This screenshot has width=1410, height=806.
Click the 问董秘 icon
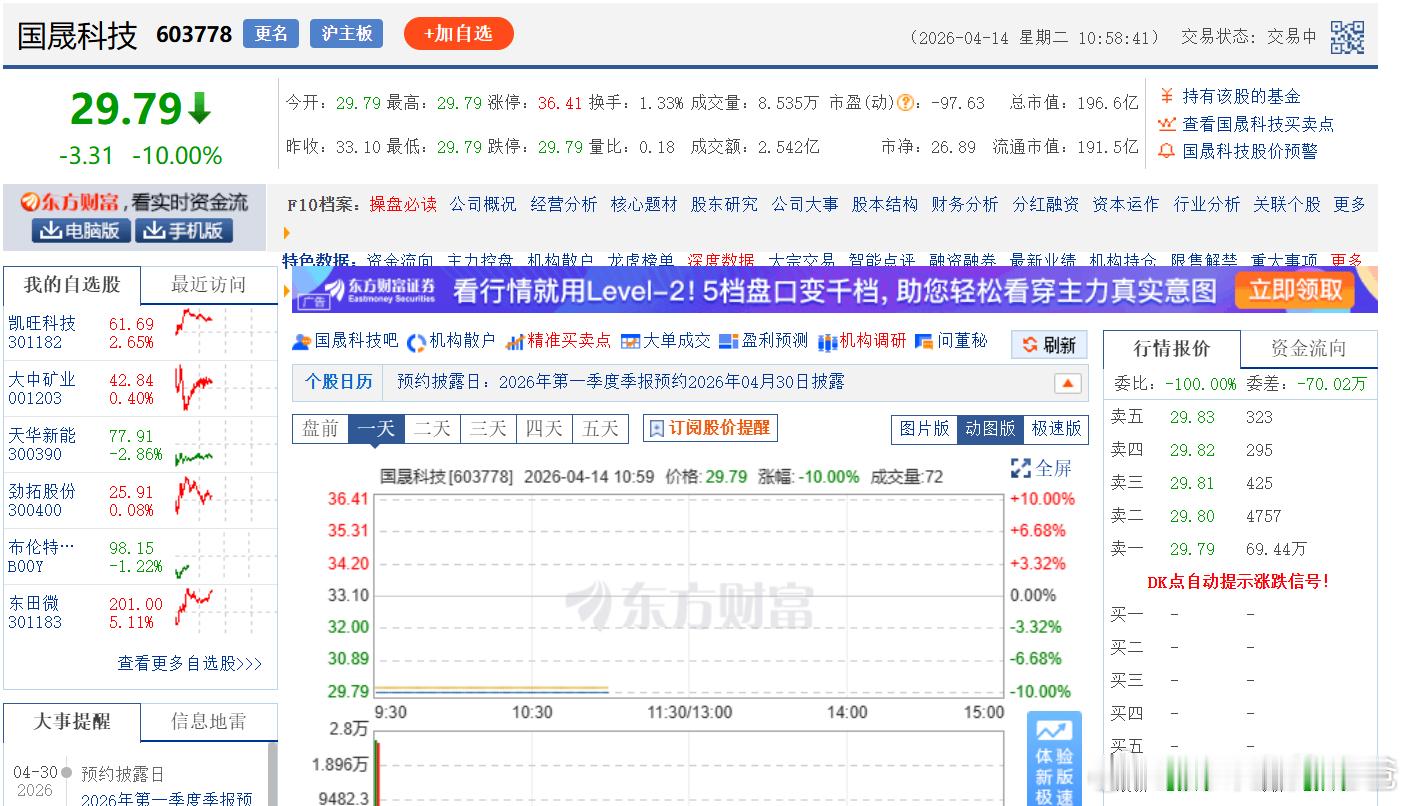(x=924, y=341)
